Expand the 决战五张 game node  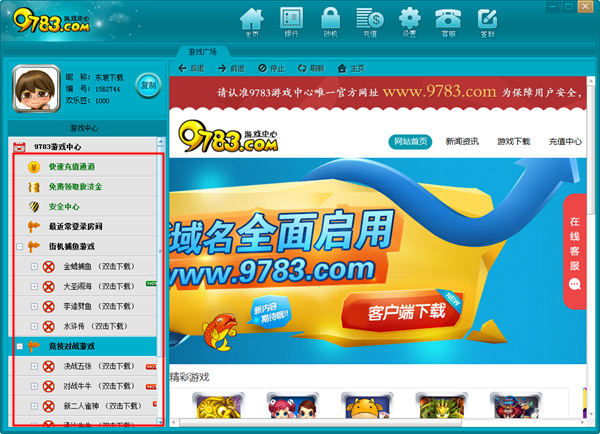click(34, 366)
